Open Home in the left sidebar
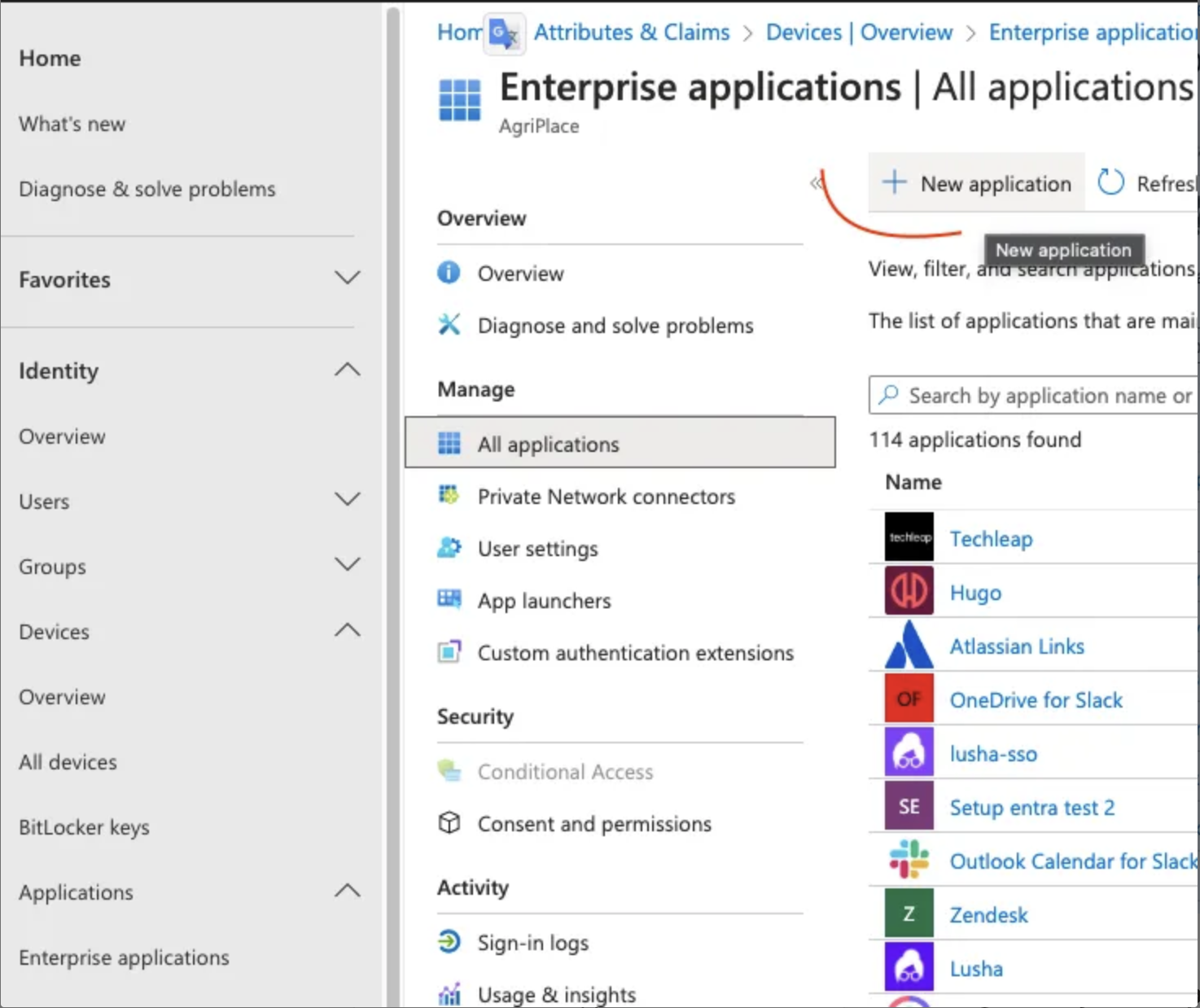Image resolution: width=1200 pixels, height=1008 pixels. click(x=50, y=59)
